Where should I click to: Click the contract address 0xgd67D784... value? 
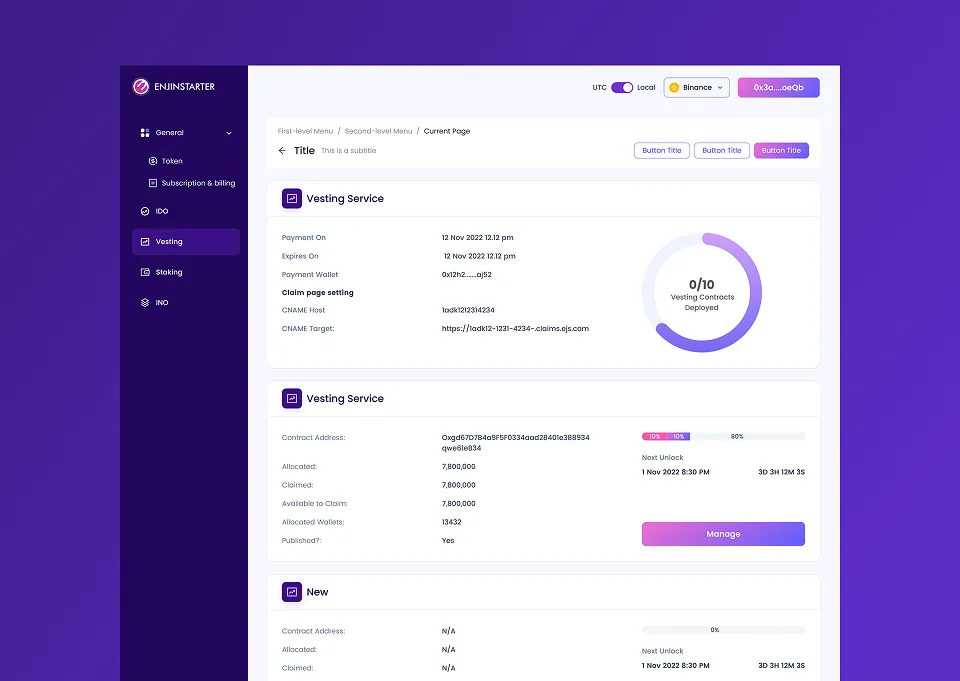coord(516,443)
